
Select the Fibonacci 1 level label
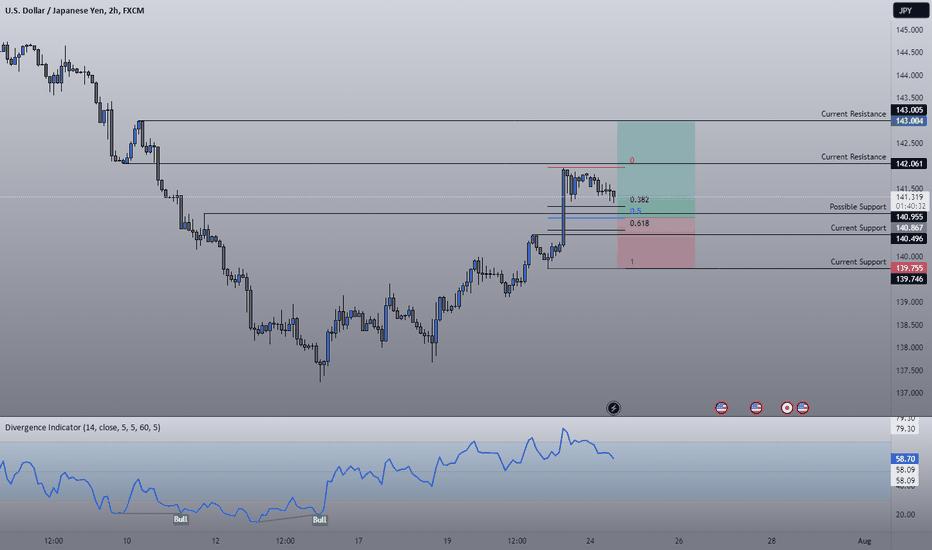(x=632, y=262)
